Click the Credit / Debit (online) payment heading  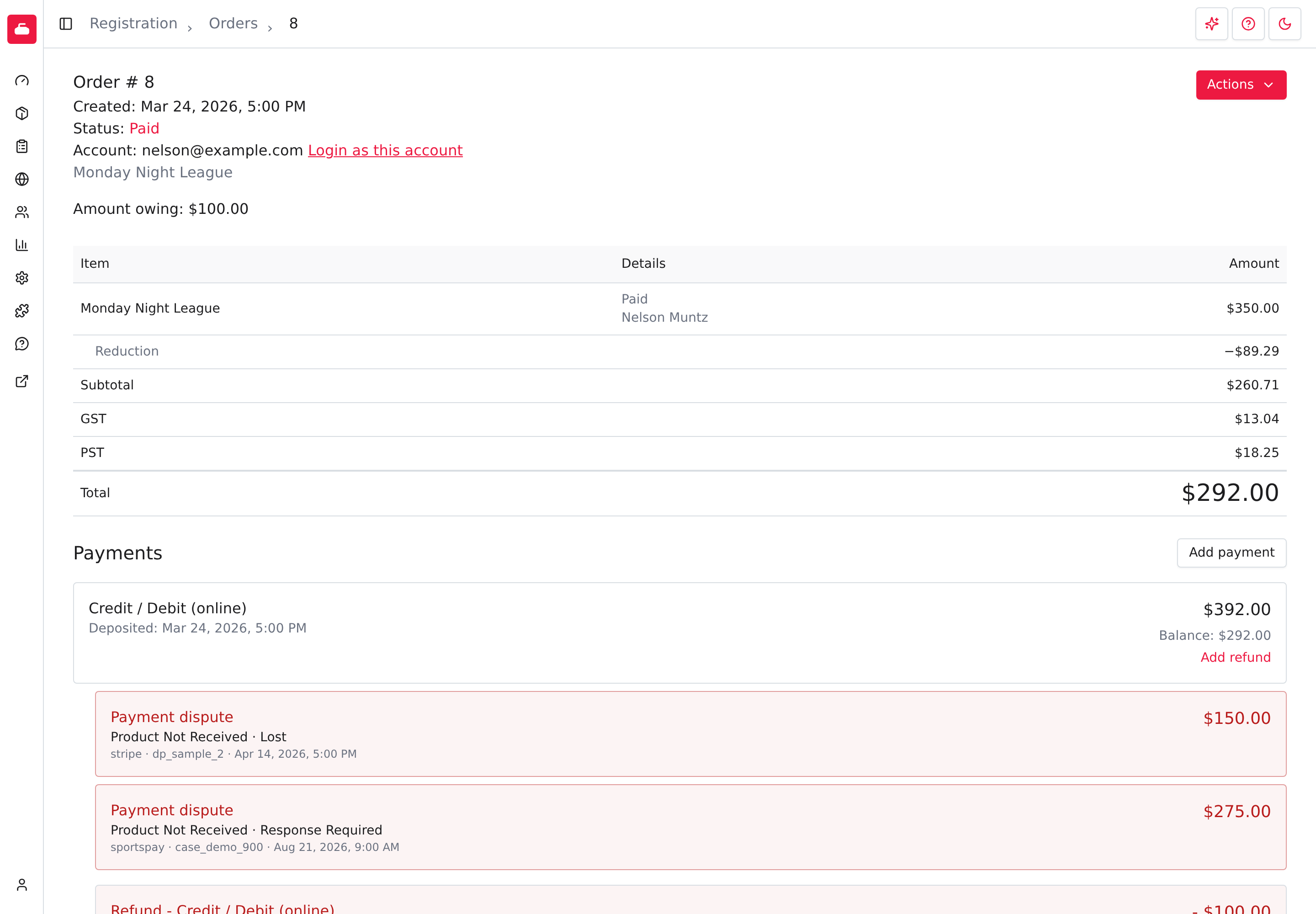[x=168, y=608]
